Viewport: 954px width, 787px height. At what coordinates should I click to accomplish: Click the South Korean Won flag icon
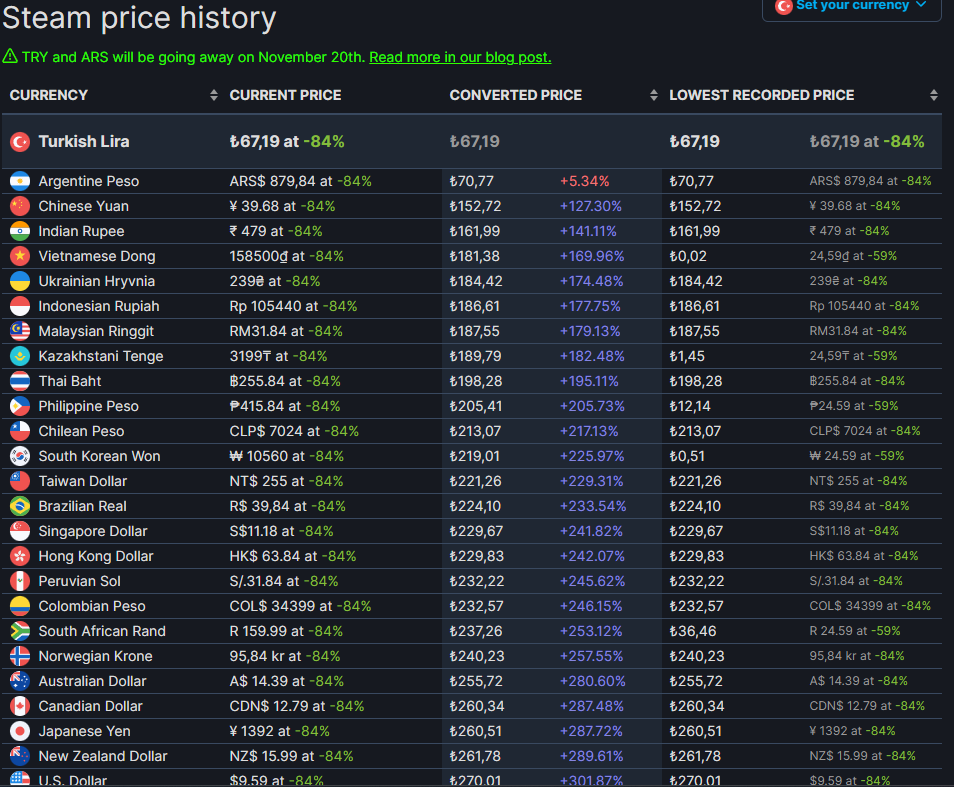pyautogui.click(x=20, y=456)
